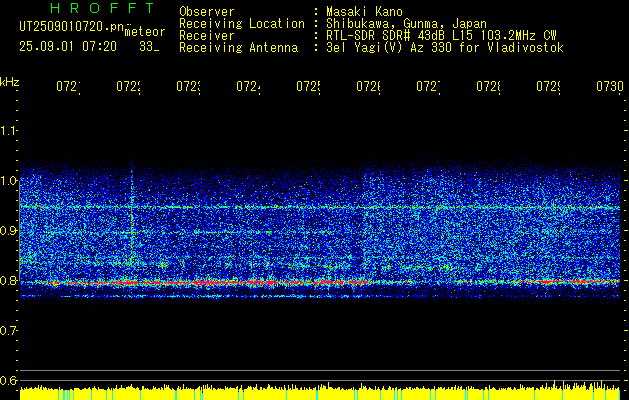The height and width of the screenshot is (400, 629).
Task: Click the 1.0 frequency axis label
Action: pyautogui.click(x=8, y=181)
